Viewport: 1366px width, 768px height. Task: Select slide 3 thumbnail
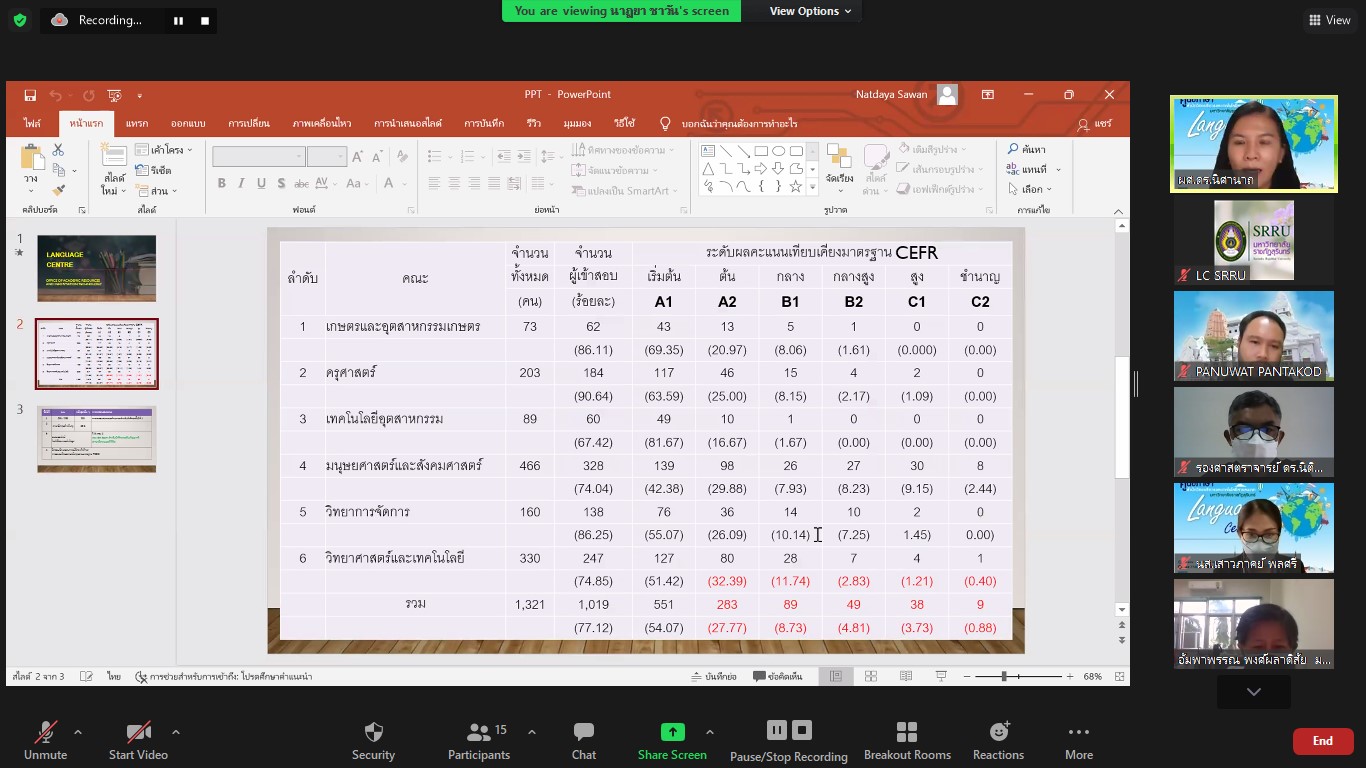coord(97,439)
